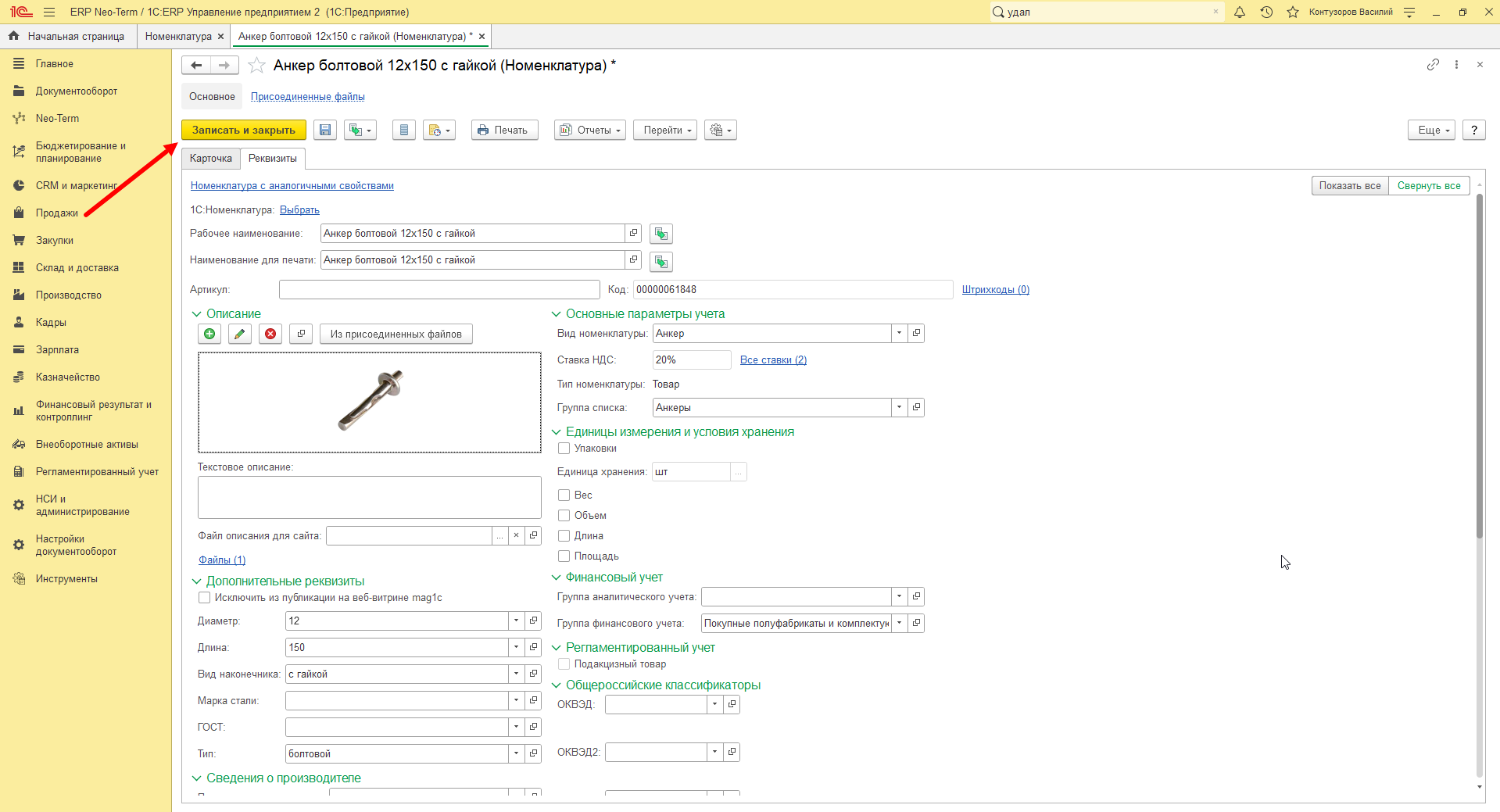Screen dimensions: 1500x812
Task: Click Свернуть все button
Action: tap(1429, 186)
